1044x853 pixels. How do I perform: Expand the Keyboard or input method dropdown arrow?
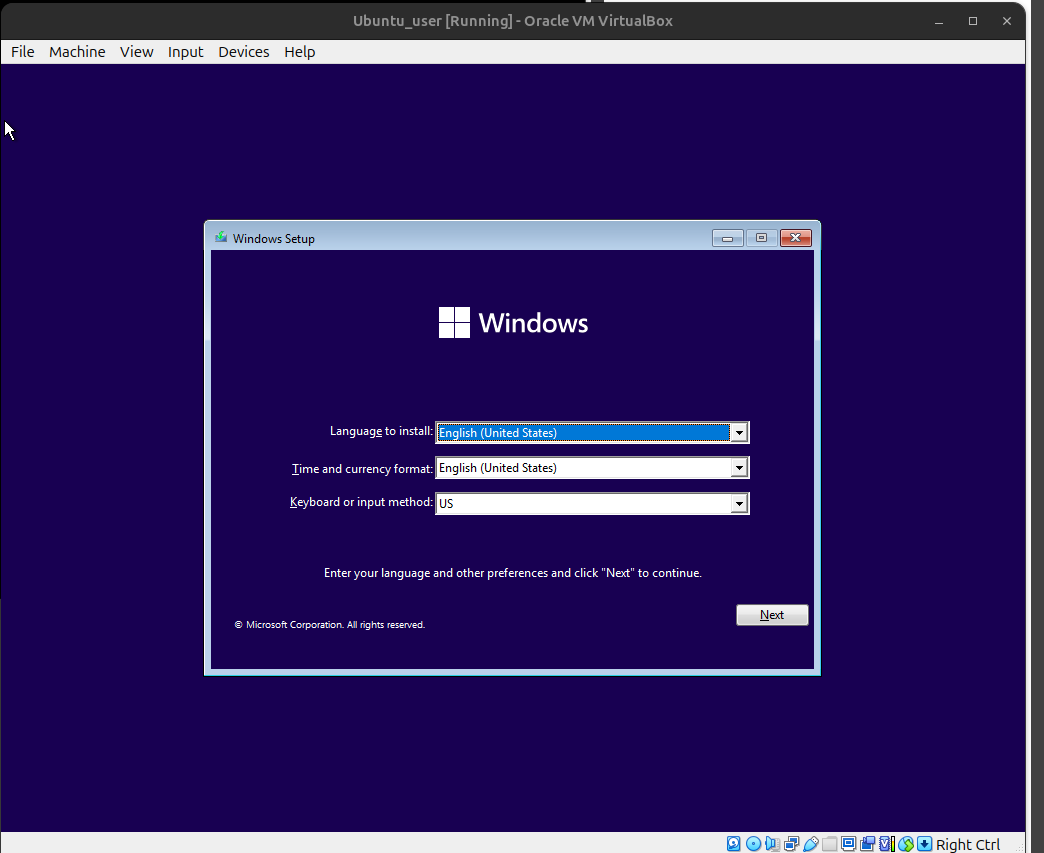click(x=739, y=503)
